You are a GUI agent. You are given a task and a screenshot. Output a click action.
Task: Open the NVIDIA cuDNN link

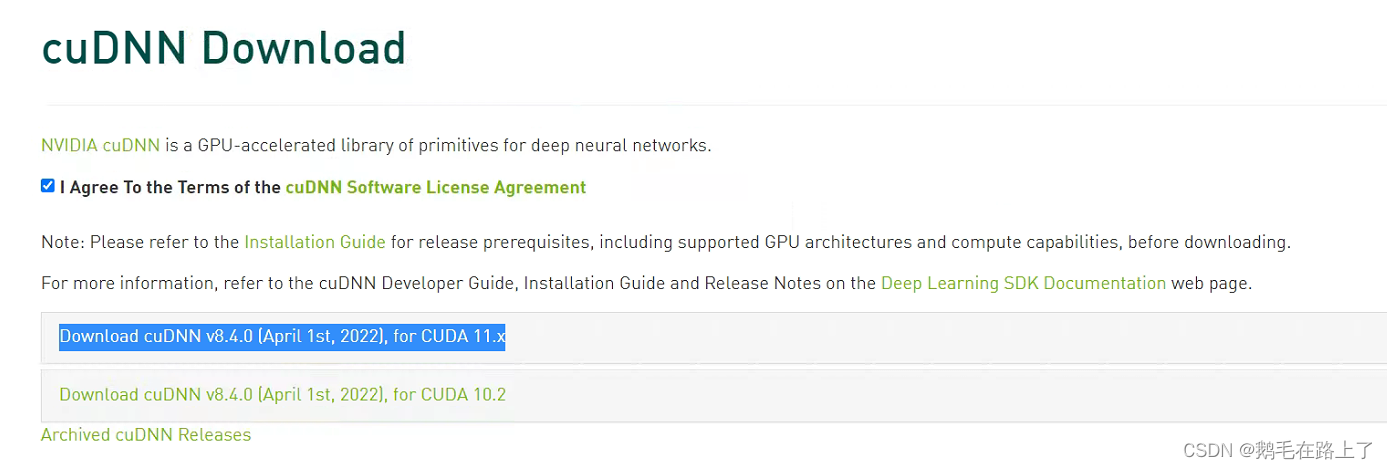[x=100, y=145]
